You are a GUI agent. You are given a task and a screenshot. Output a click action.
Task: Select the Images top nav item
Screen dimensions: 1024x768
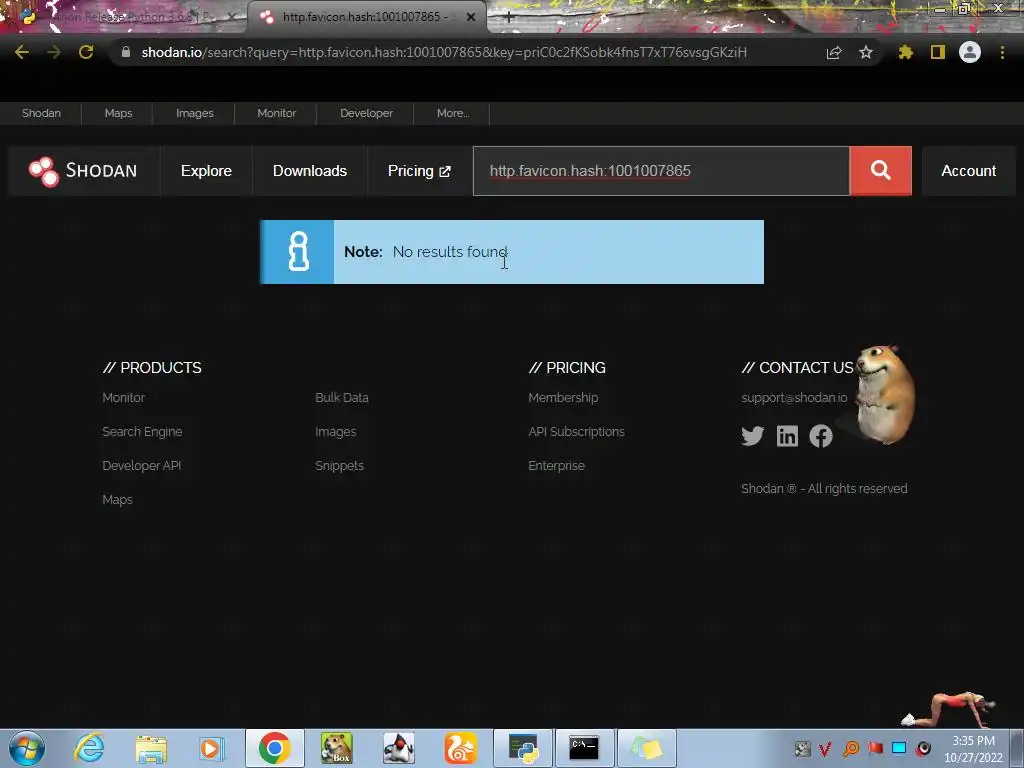tap(195, 113)
